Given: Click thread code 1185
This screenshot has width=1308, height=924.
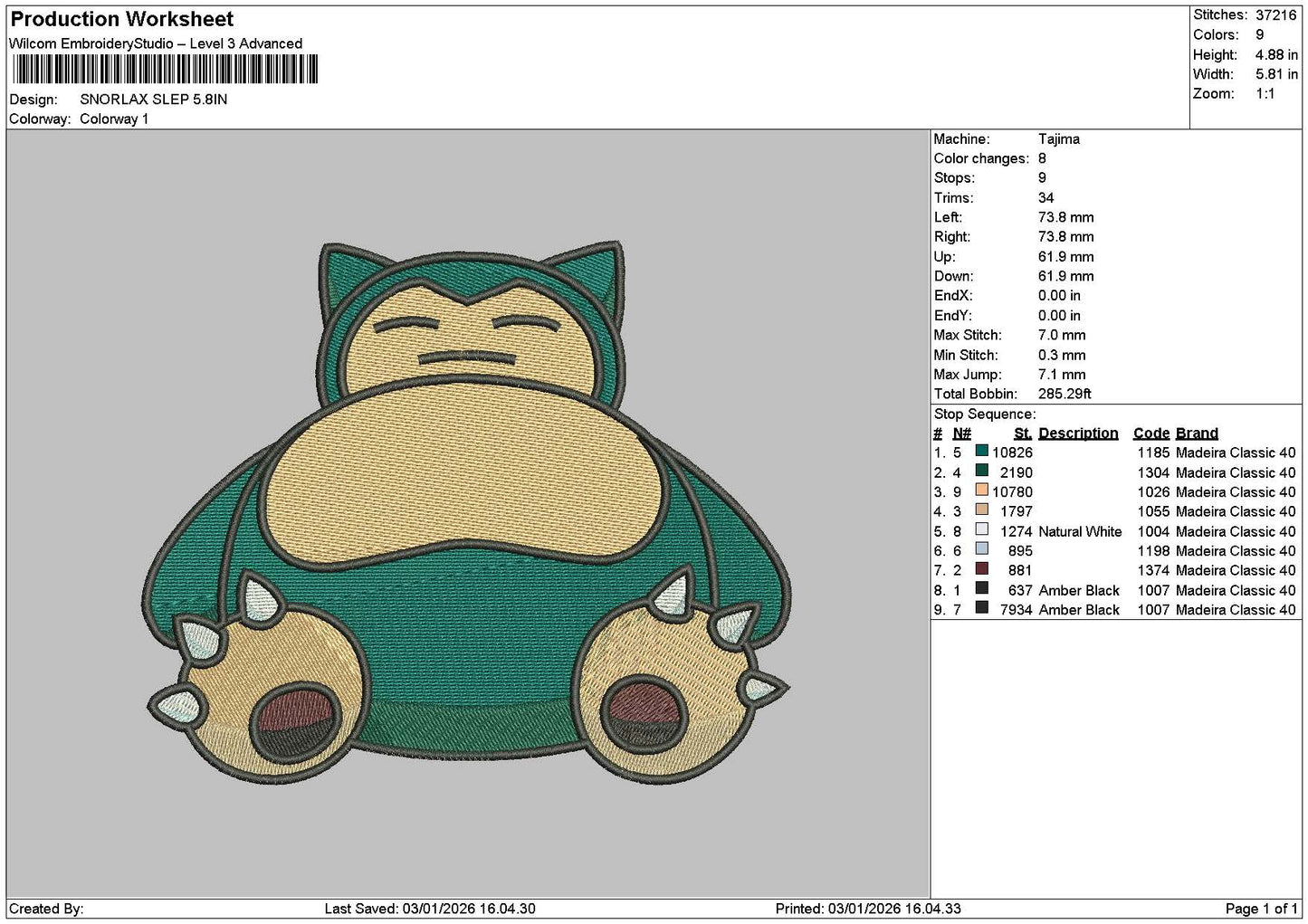Looking at the screenshot, I should [x=1154, y=452].
